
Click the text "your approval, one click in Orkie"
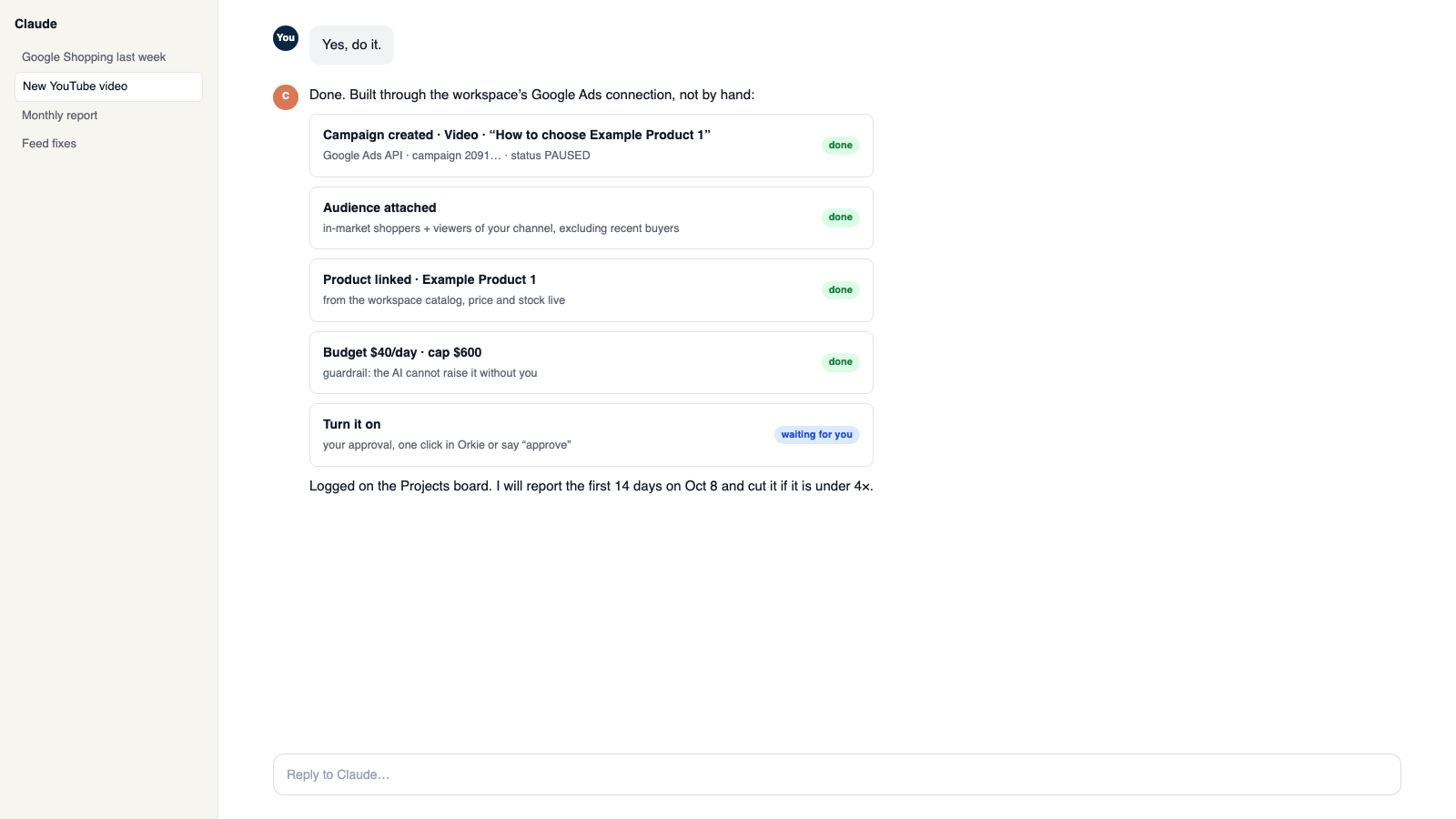click(404, 445)
